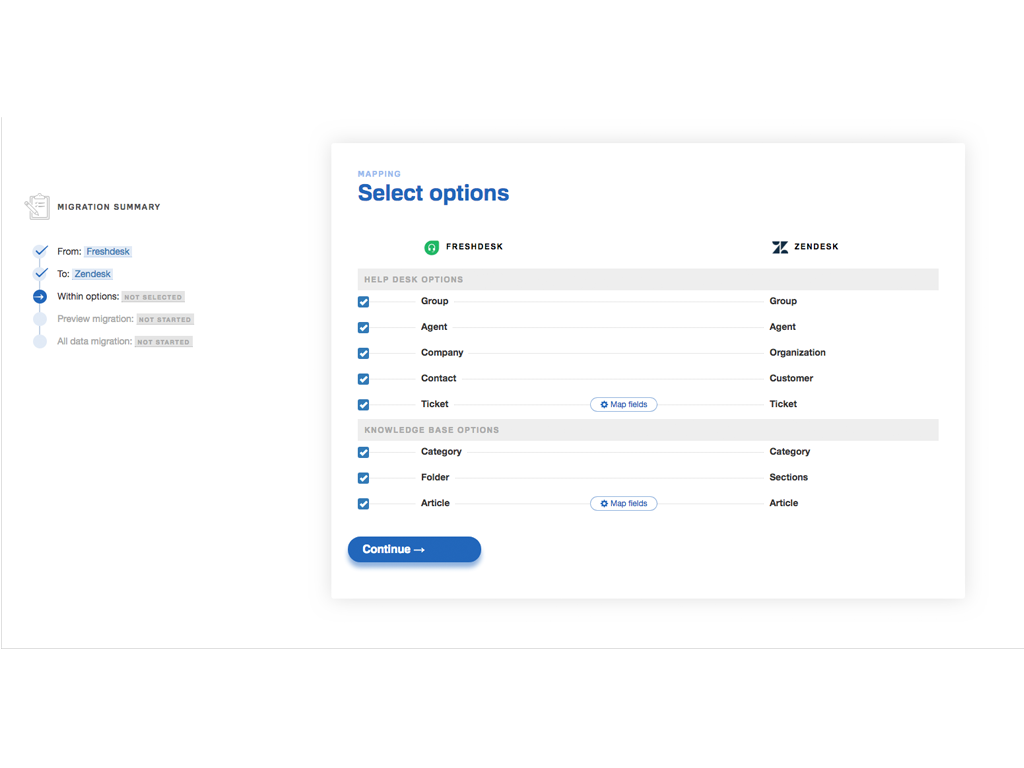Click the Preview migration step circle
This screenshot has height=768, width=1024.
40,319
